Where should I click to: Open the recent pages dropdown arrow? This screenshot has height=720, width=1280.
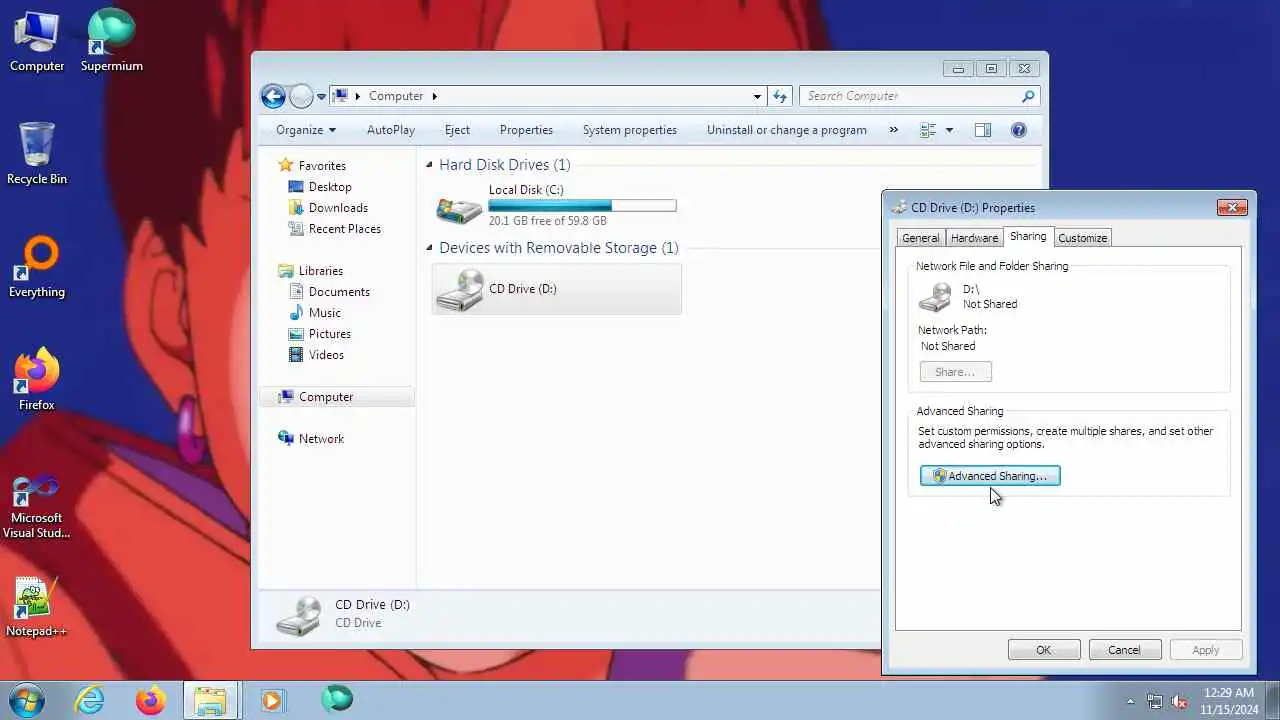click(x=321, y=96)
